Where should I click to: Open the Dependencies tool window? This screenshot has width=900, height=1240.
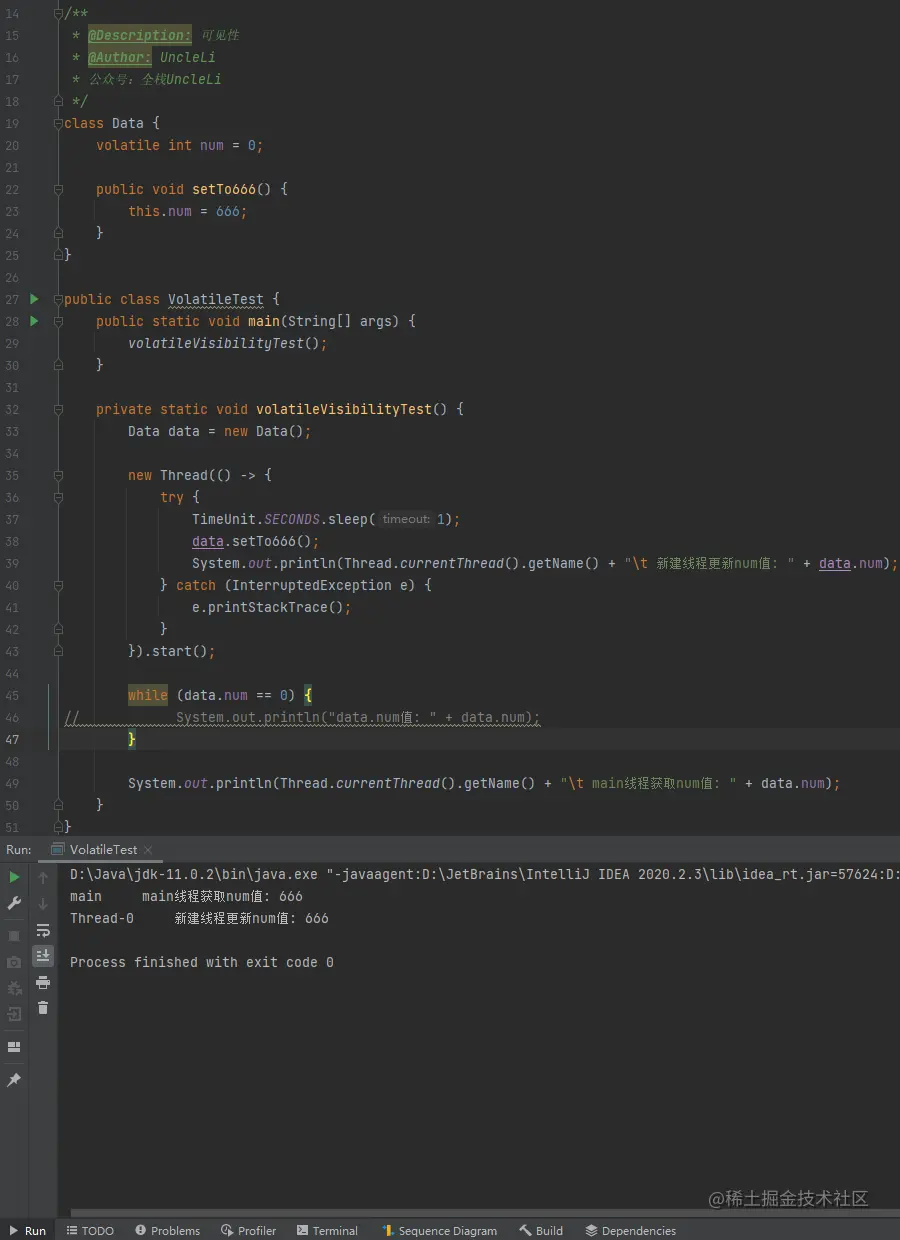click(x=630, y=1230)
